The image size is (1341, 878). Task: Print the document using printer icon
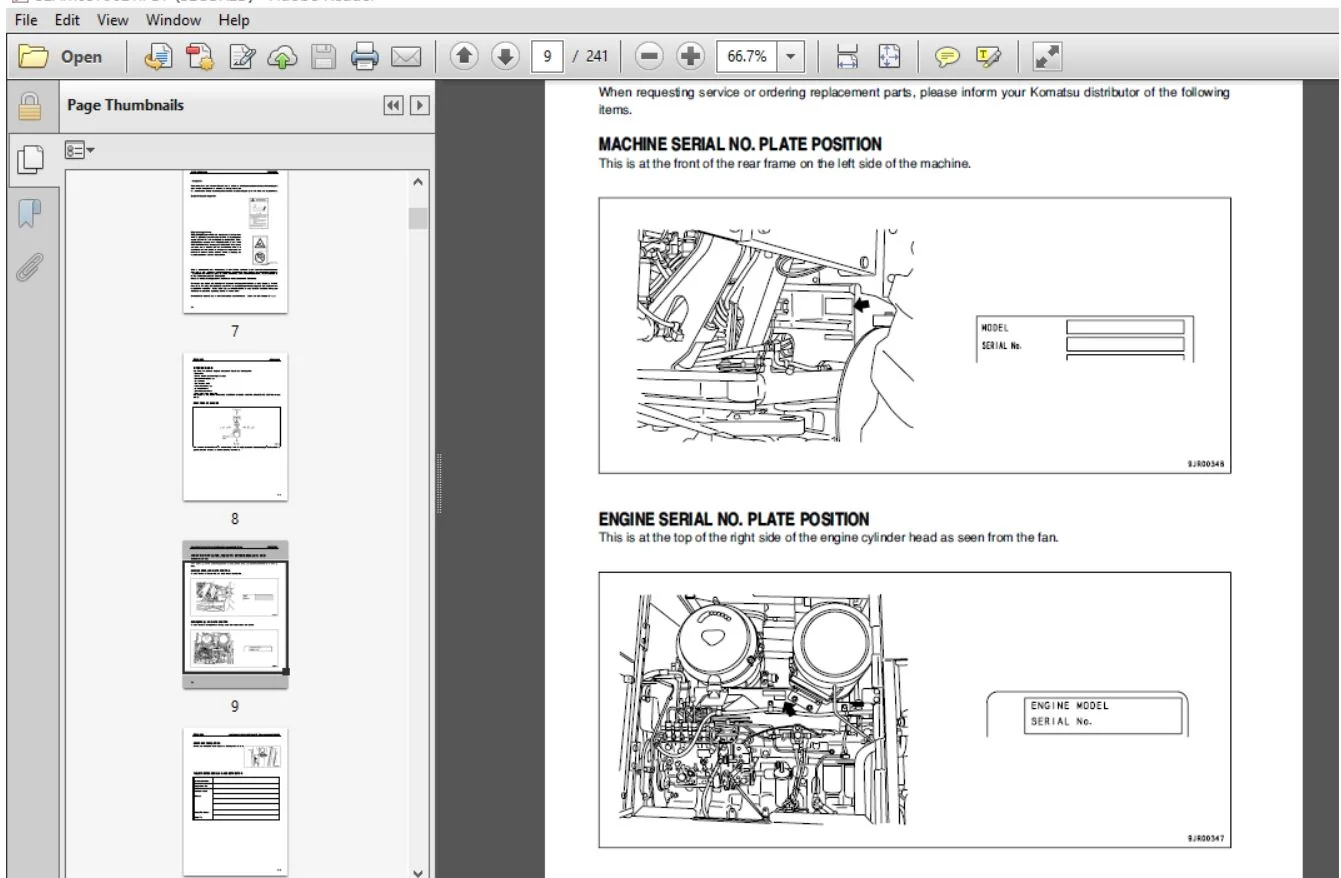pos(364,57)
